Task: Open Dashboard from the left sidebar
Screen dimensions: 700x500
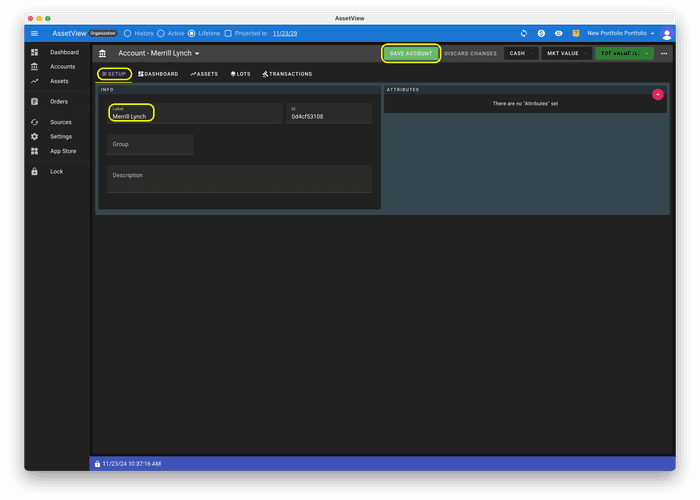Action: (64, 52)
